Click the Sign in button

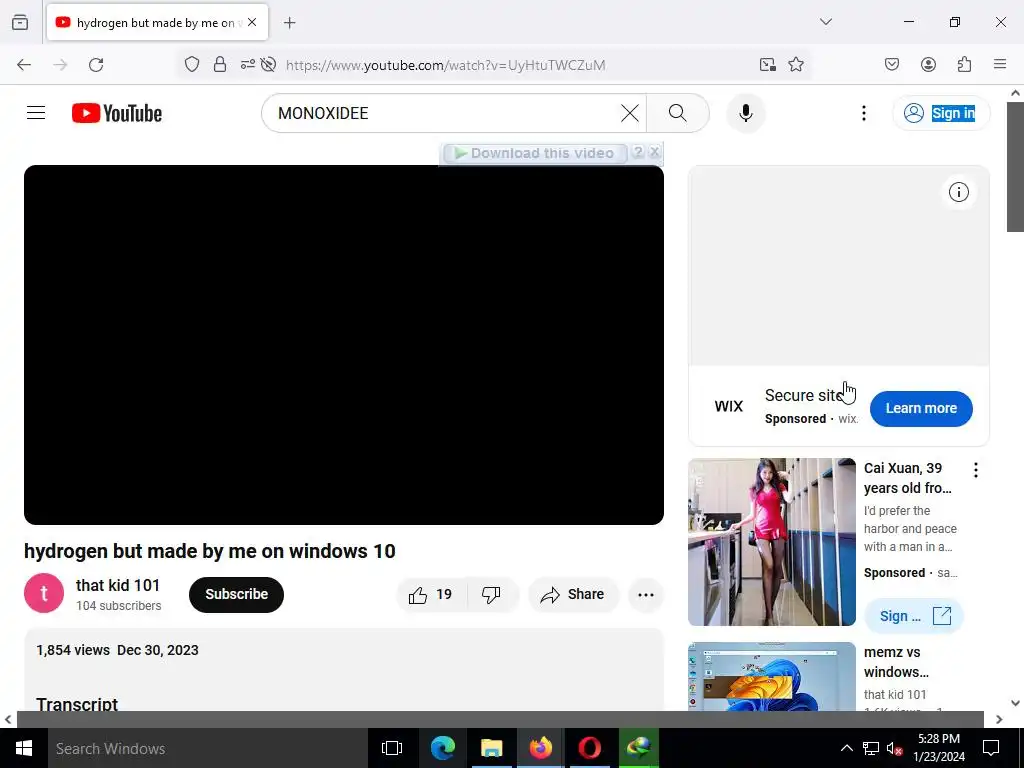point(941,113)
